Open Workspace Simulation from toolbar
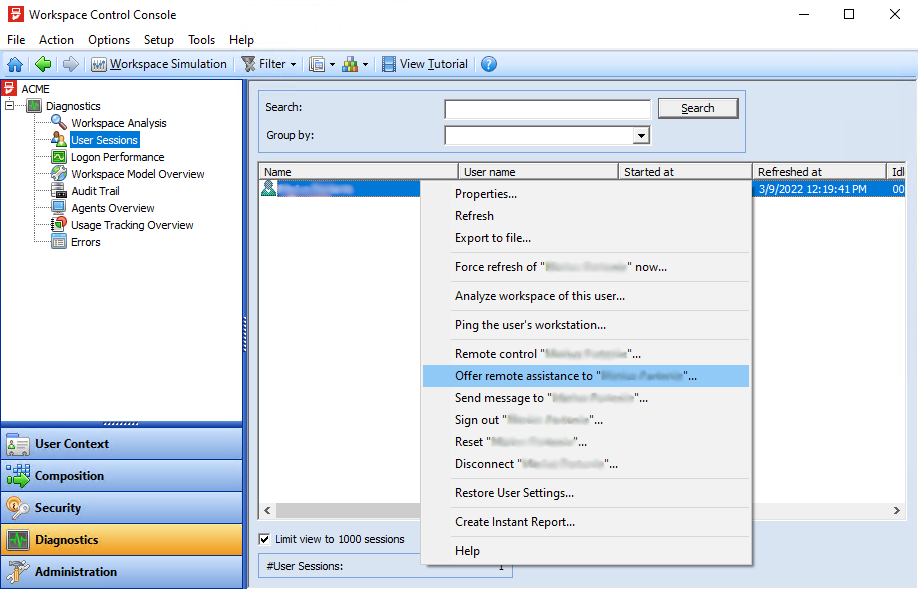The height and width of the screenshot is (589, 918). pos(159,64)
